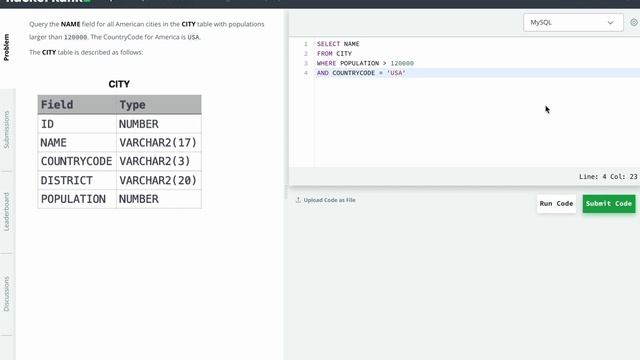This screenshot has height=360, width=640.
Task: Click the VARCHAR2(17) type cell
Action: [159, 143]
